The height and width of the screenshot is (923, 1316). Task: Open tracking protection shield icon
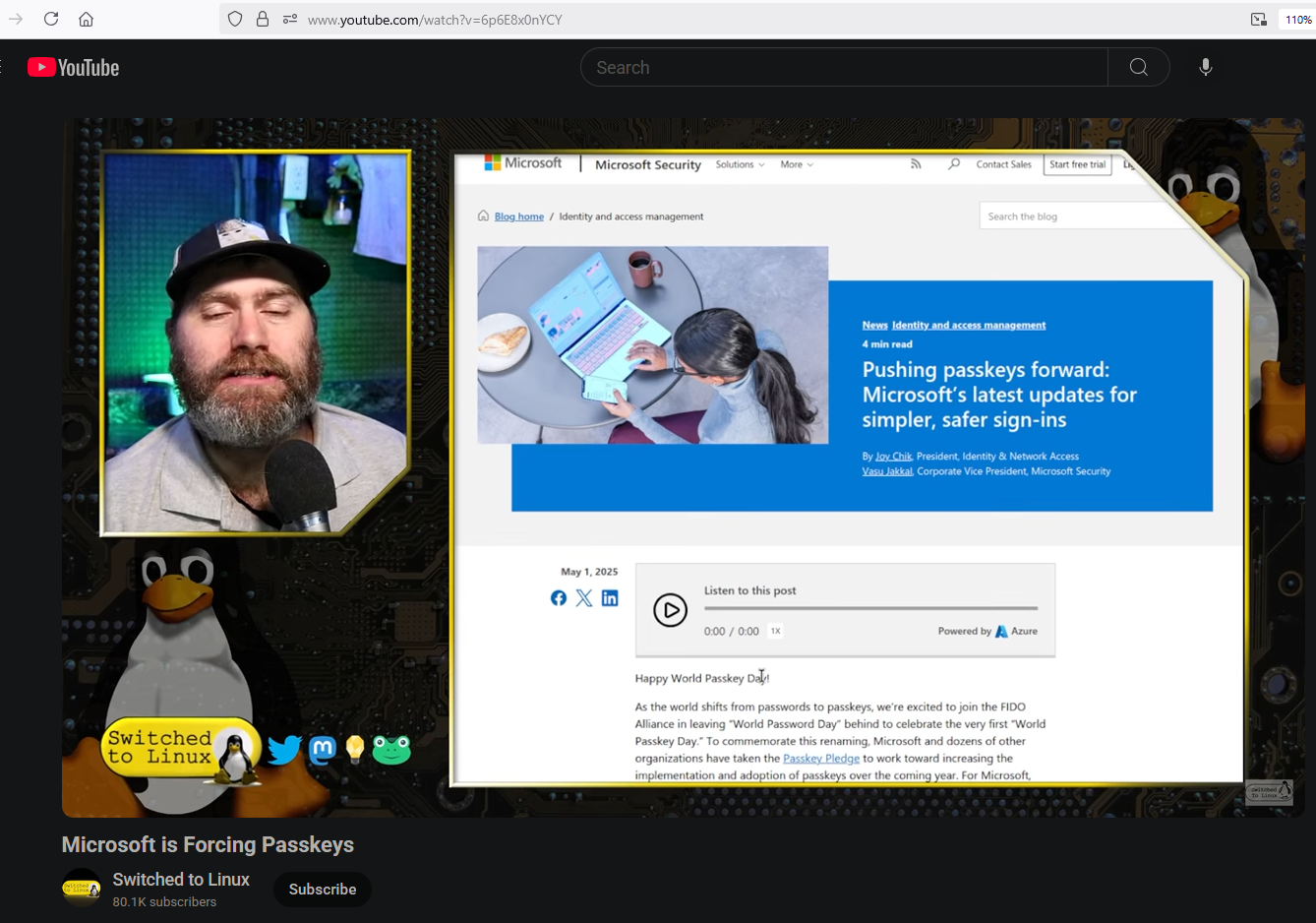coord(234,19)
